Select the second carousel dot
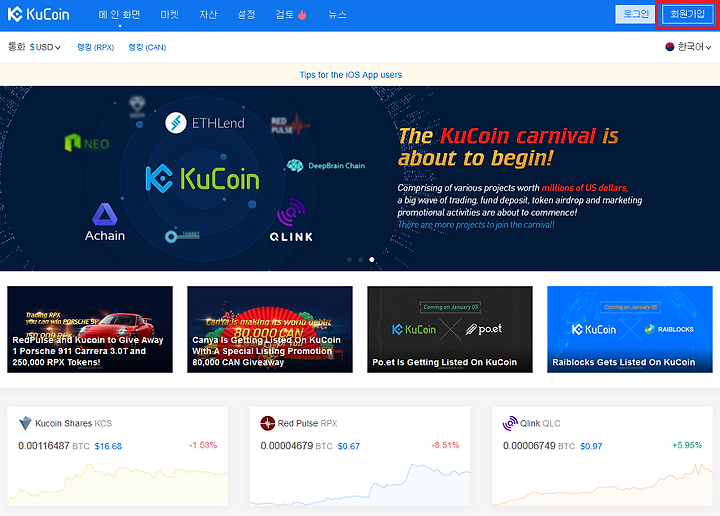 tap(360, 260)
